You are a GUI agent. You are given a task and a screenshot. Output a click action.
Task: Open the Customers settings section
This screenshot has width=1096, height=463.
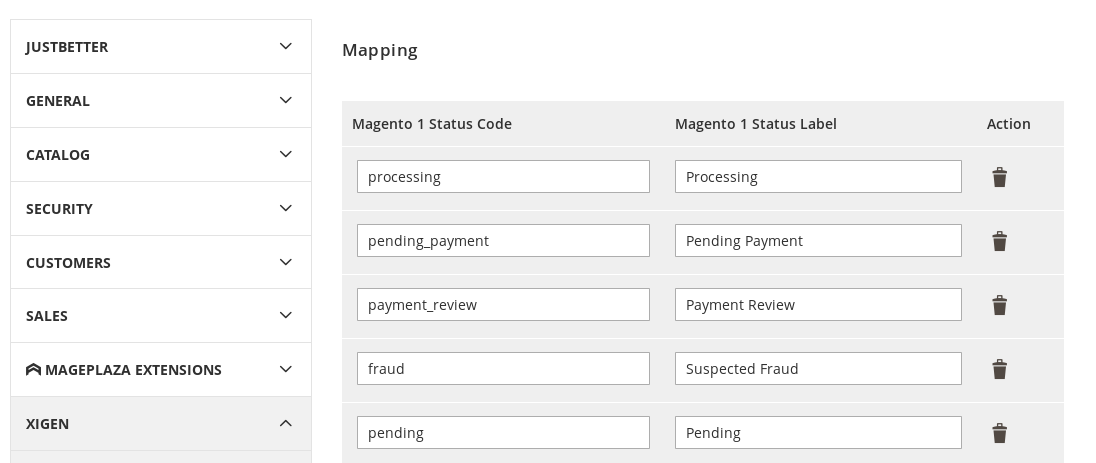tap(160, 263)
